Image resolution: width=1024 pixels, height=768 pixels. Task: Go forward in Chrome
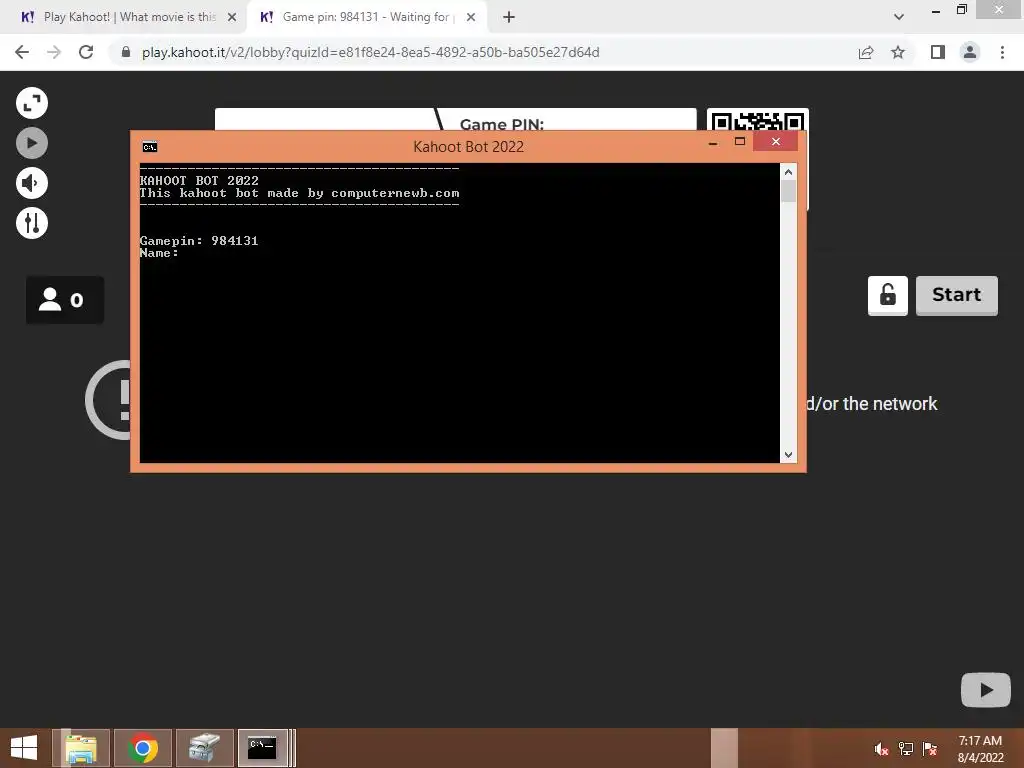coord(54,52)
